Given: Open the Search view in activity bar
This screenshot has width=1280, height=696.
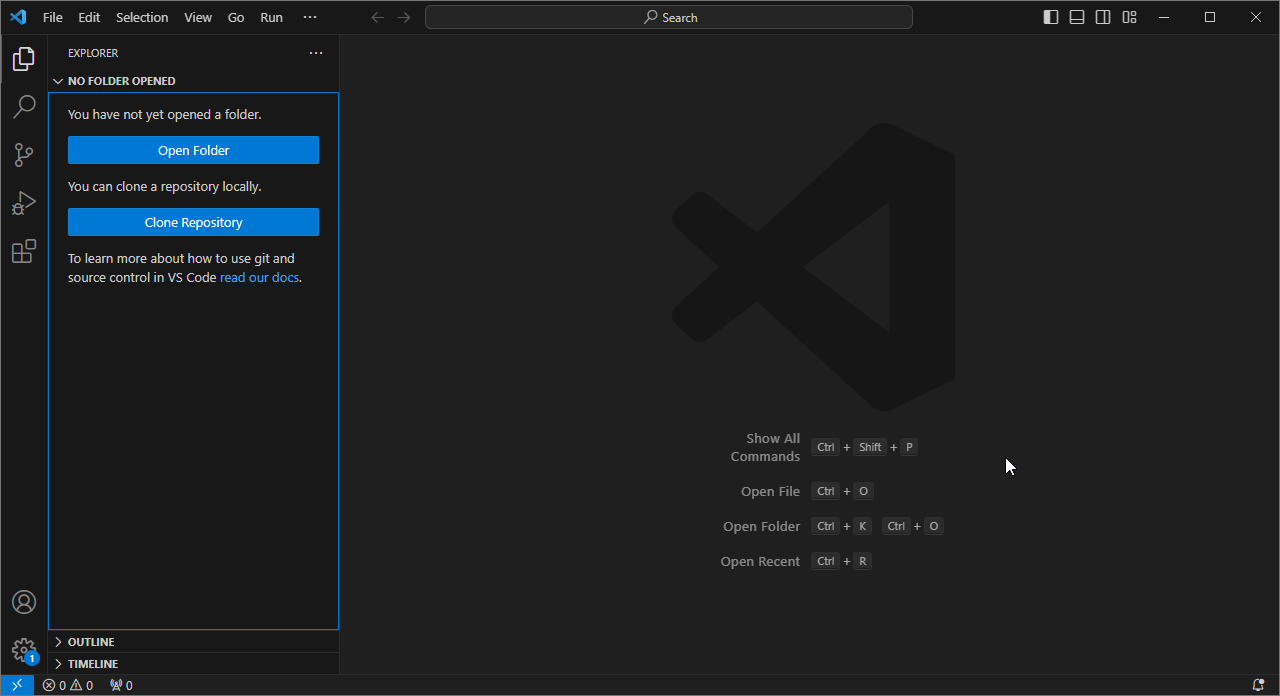Looking at the screenshot, I should pyautogui.click(x=24, y=107).
